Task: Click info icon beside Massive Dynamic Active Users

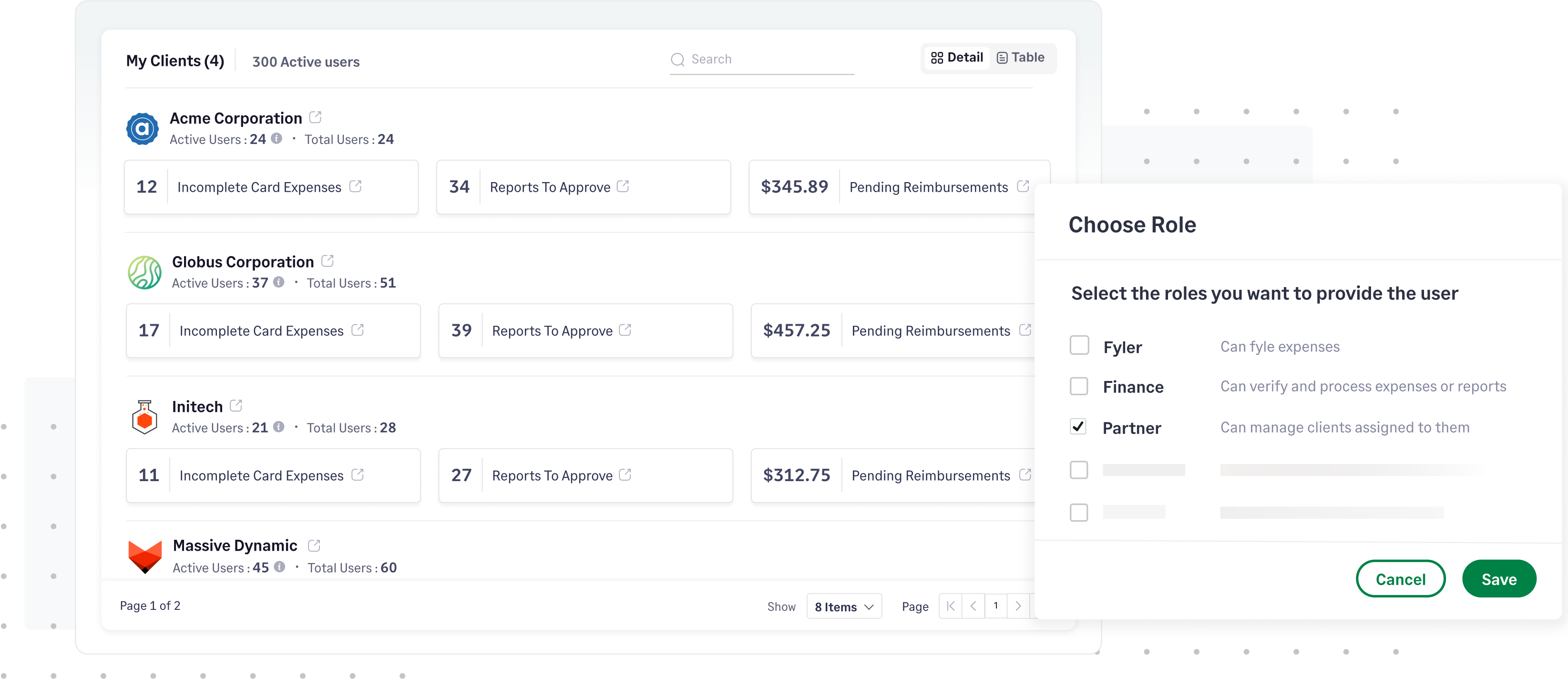Action: (x=280, y=567)
